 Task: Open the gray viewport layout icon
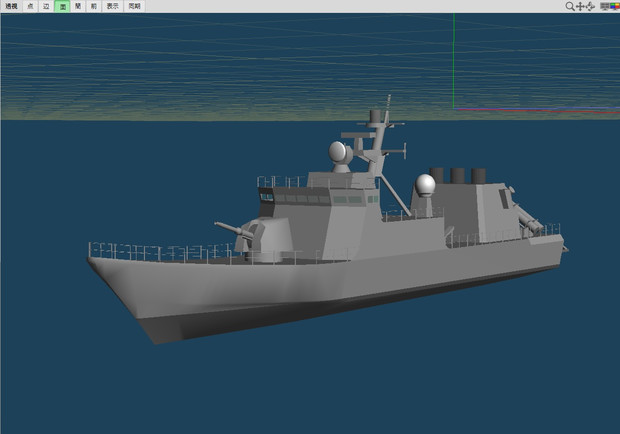click(604, 6)
